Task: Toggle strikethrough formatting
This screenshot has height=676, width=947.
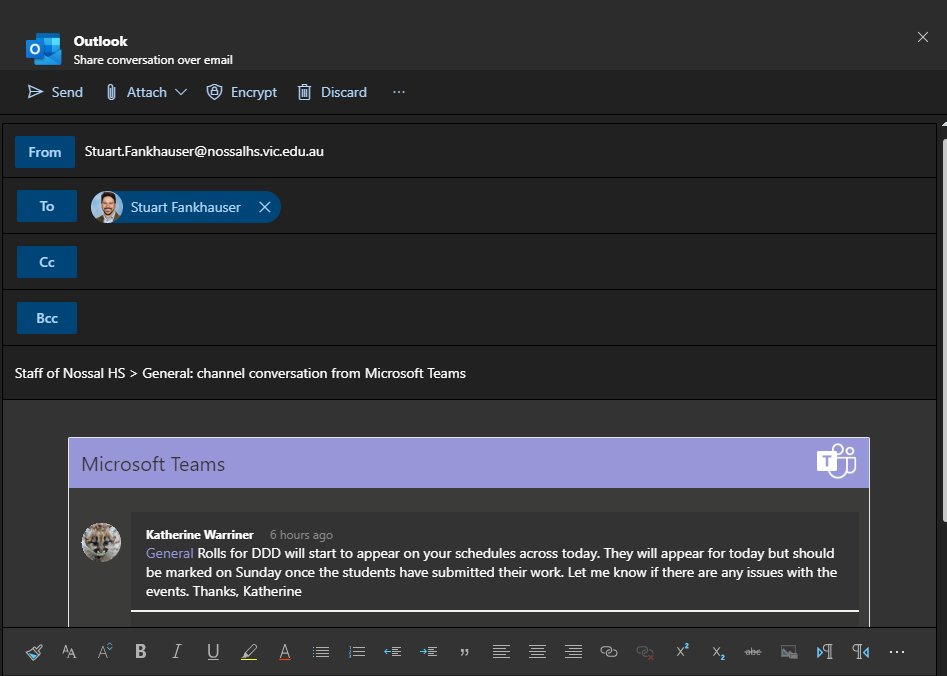Action: (753, 651)
